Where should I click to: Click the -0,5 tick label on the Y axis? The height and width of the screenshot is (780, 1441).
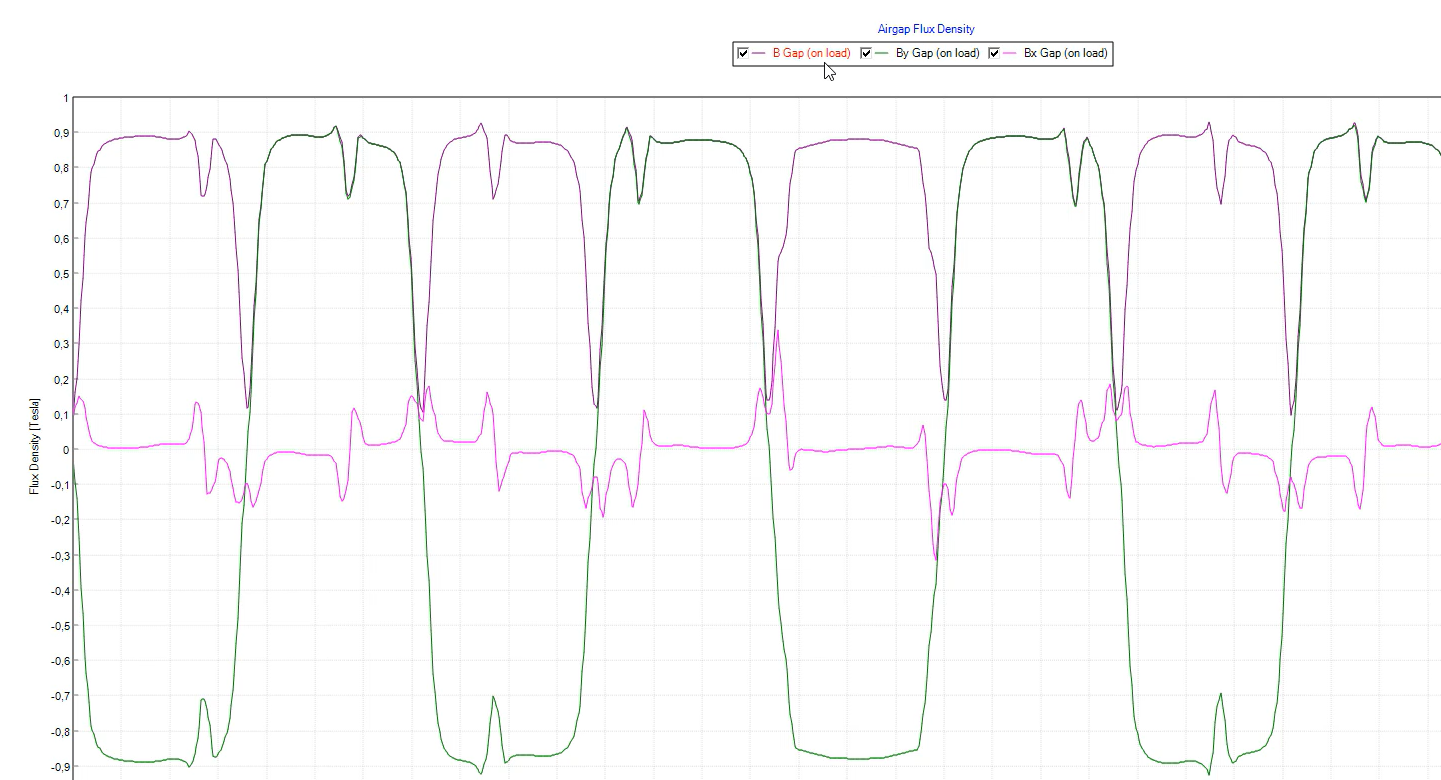pos(59,626)
